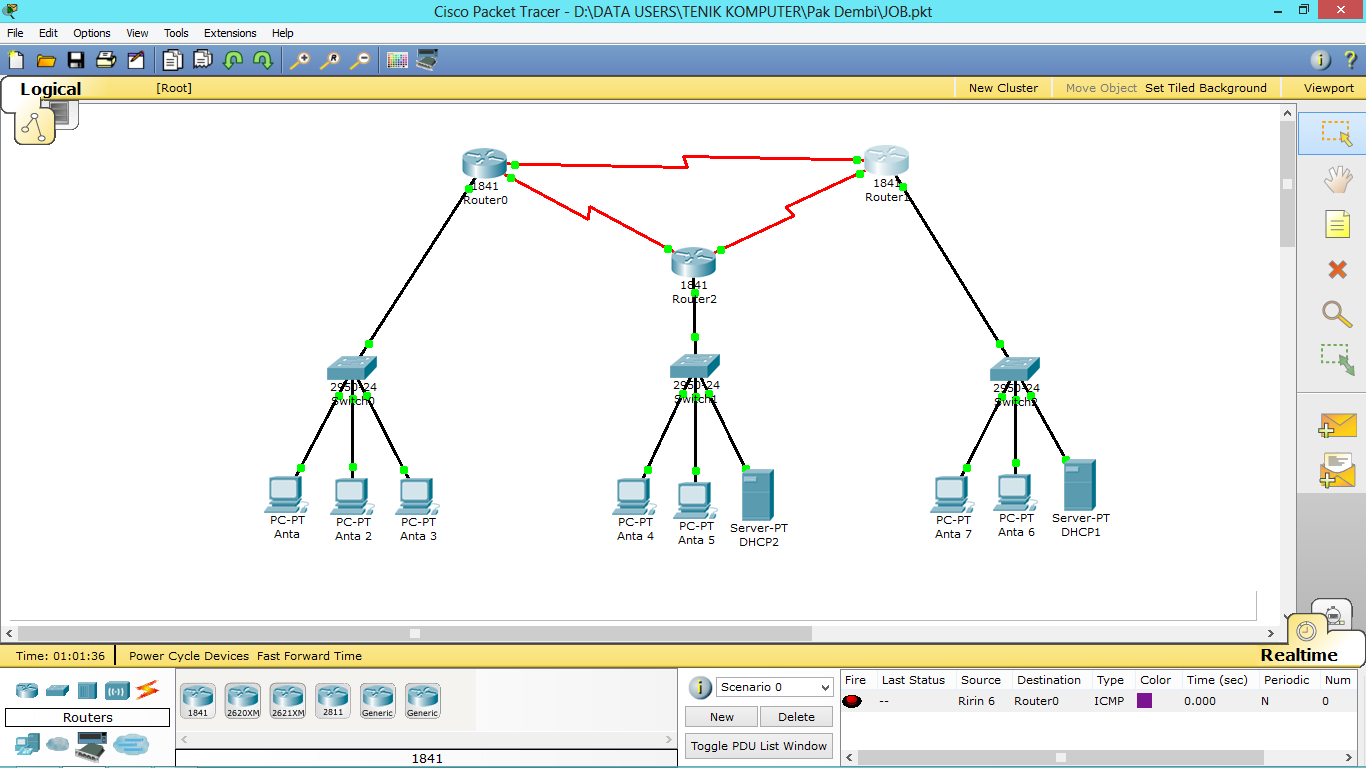This screenshot has width=1366, height=768.
Task: Select Router2 on the workspace
Action: tap(694, 263)
